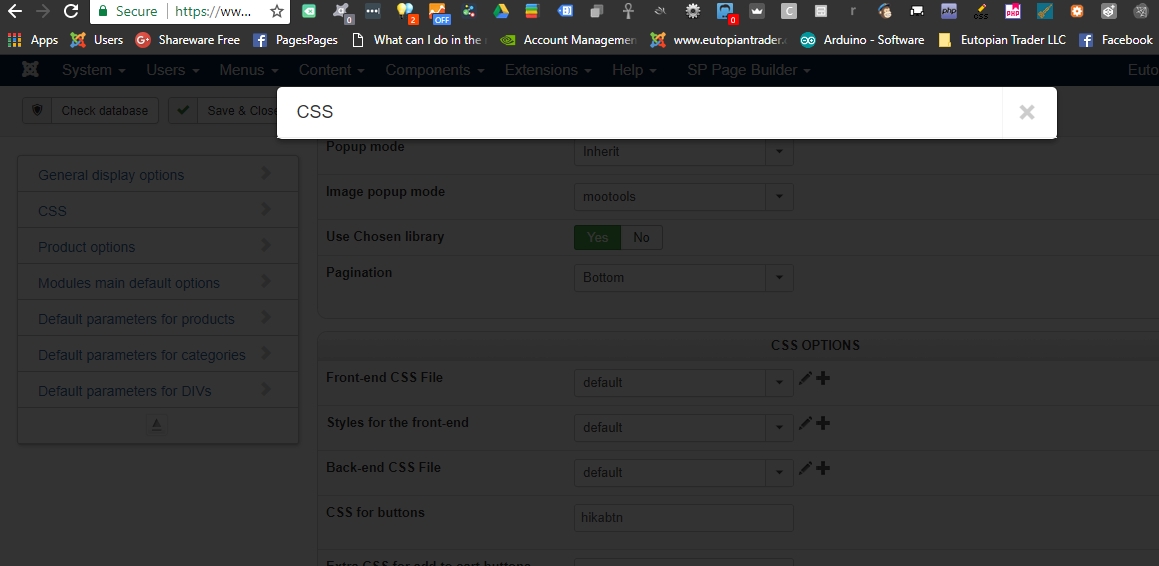The height and width of the screenshot is (566, 1159).
Task: Close the CSS modal dialog
Action: click(1027, 112)
